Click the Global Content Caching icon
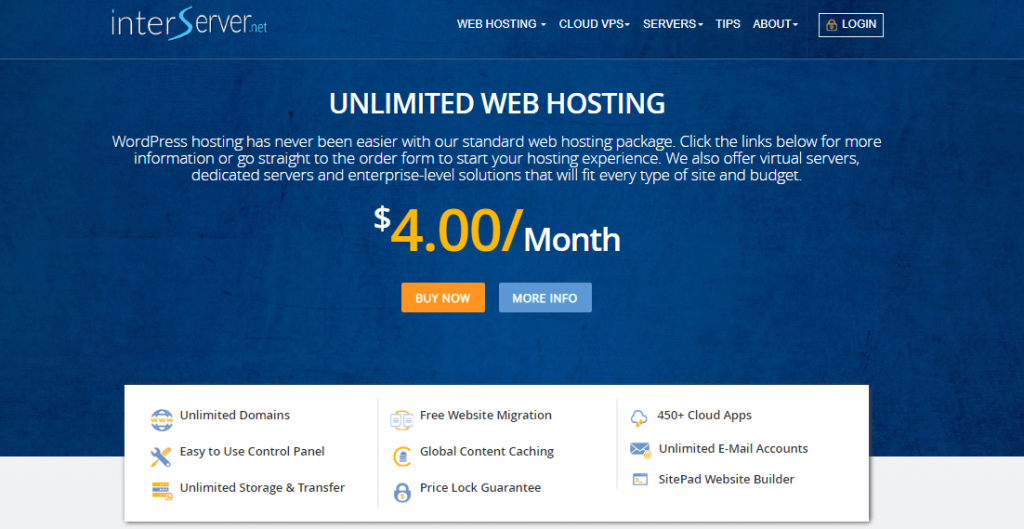The image size is (1024, 529). point(401,456)
